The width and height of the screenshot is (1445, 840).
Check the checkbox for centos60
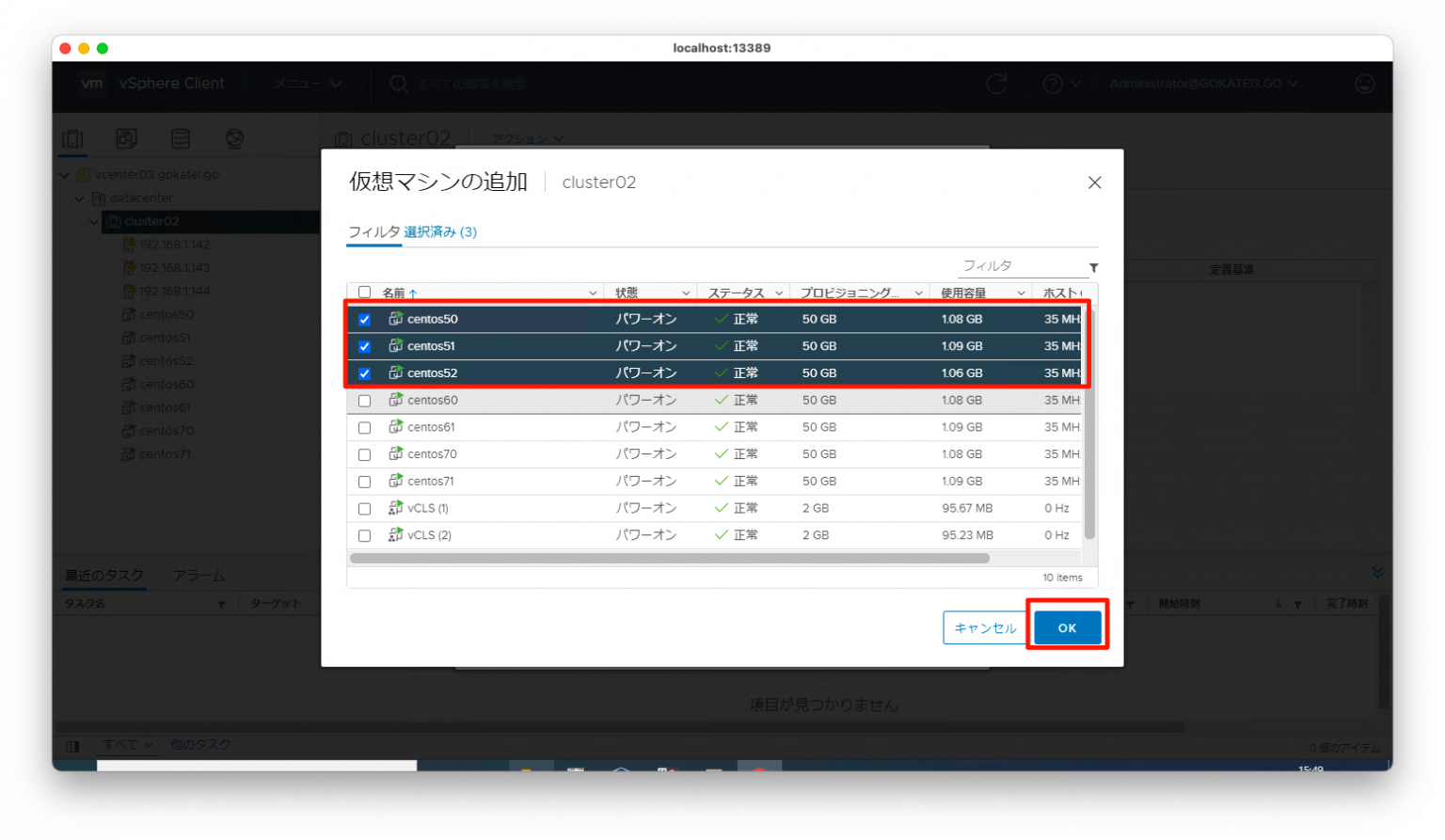pos(364,400)
